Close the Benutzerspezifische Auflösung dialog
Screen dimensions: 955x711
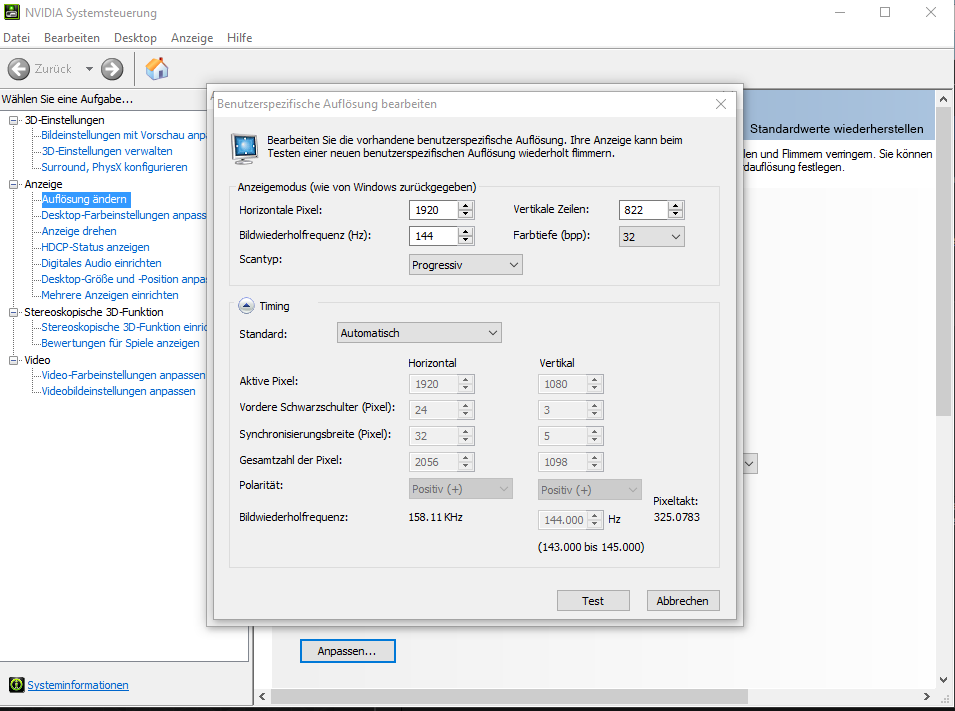coord(721,104)
